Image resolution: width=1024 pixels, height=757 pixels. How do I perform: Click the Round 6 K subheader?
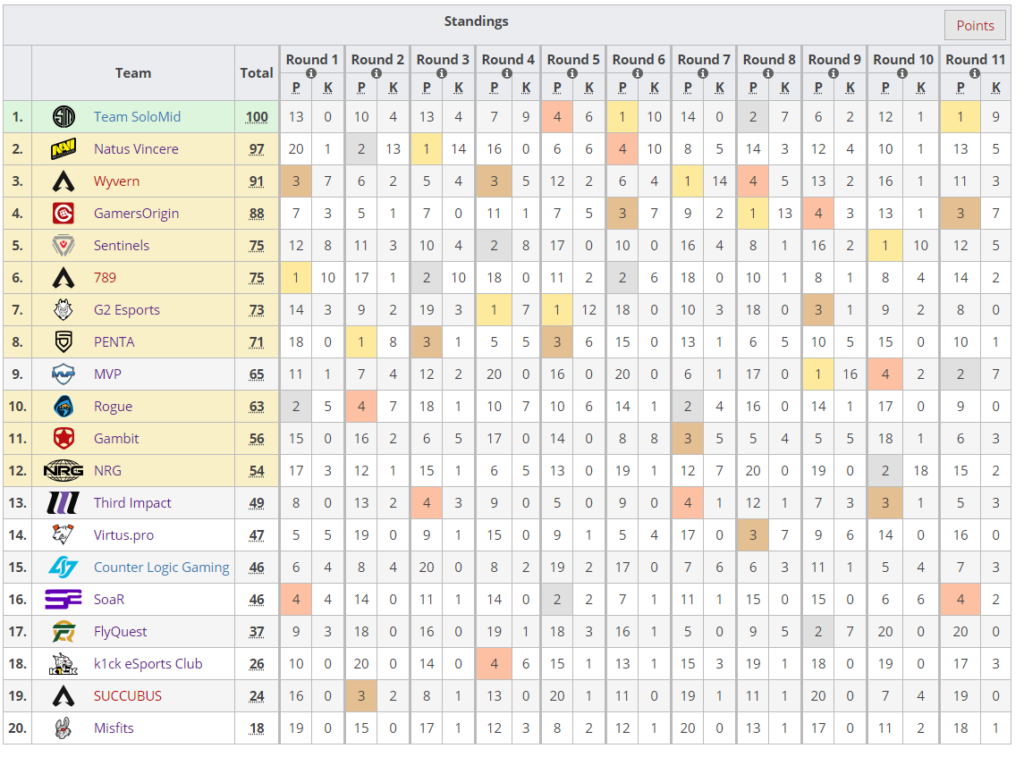(x=654, y=88)
